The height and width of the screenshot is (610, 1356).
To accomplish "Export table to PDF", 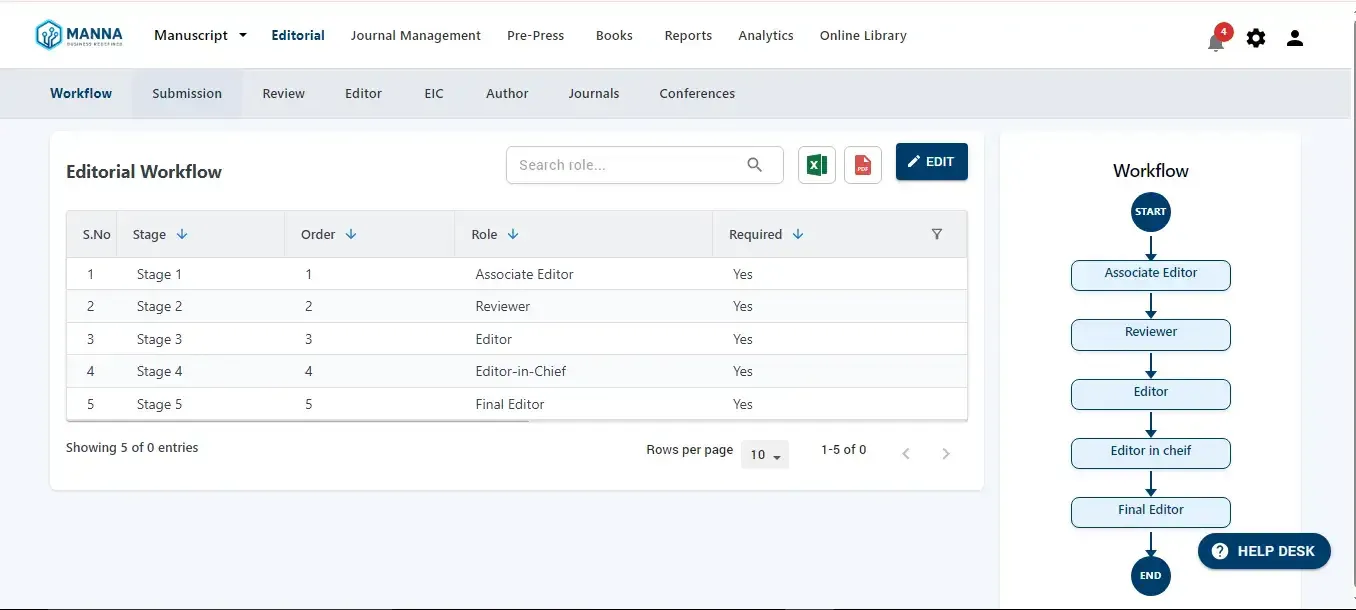I will [x=863, y=165].
